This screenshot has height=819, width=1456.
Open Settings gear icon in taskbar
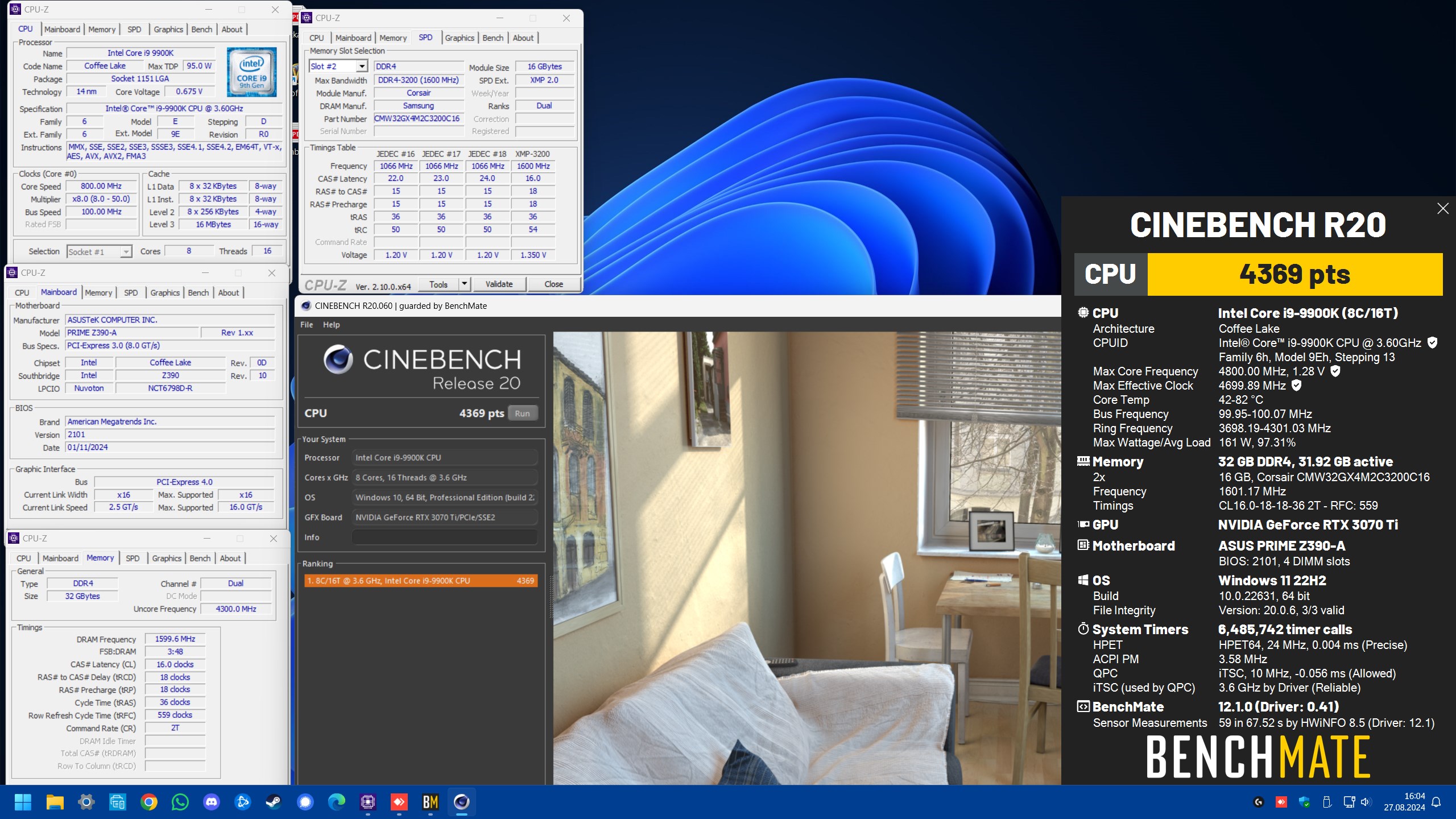click(86, 802)
